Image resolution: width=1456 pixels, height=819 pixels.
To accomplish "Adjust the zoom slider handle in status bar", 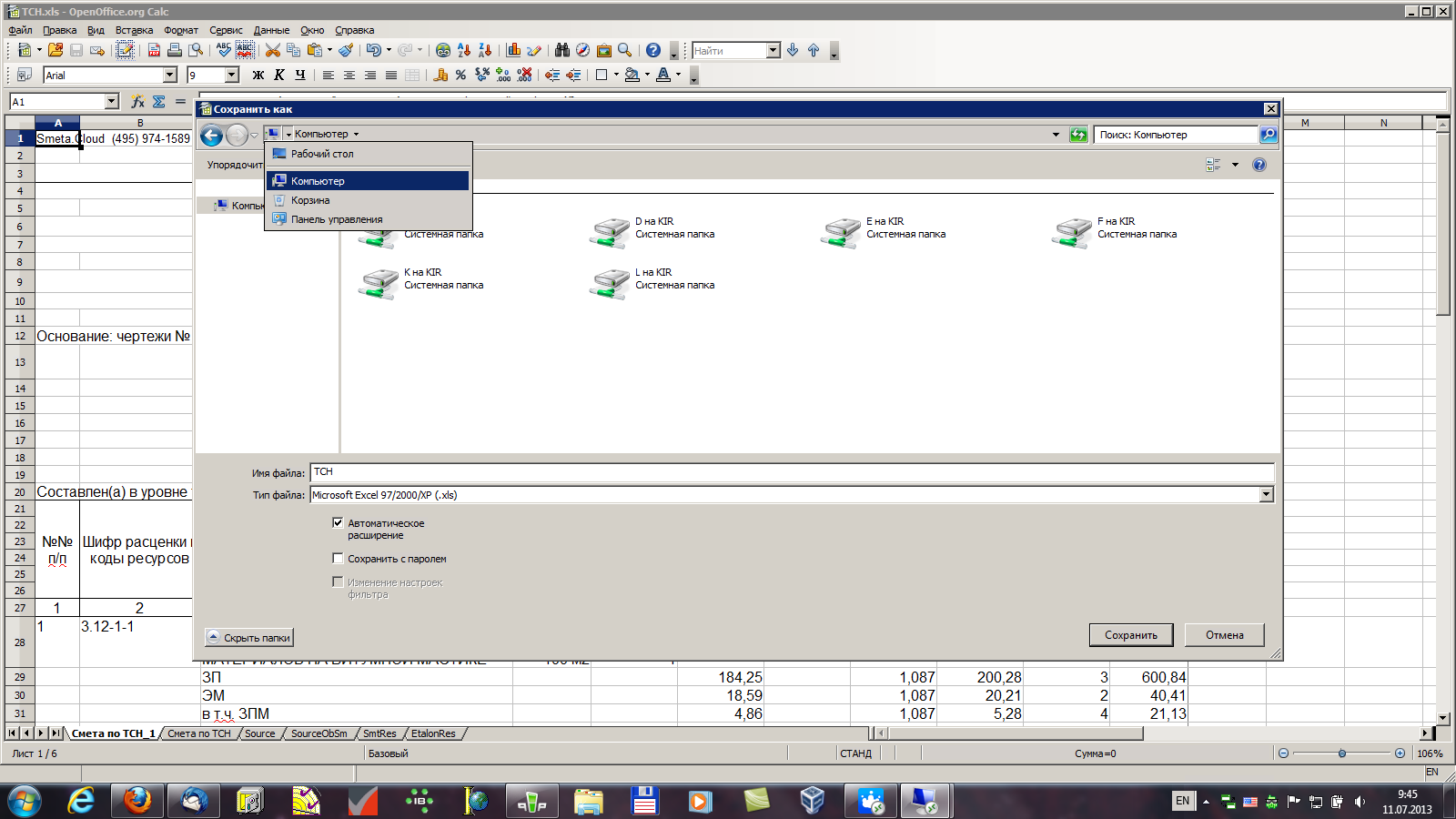I will click(x=1342, y=753).
